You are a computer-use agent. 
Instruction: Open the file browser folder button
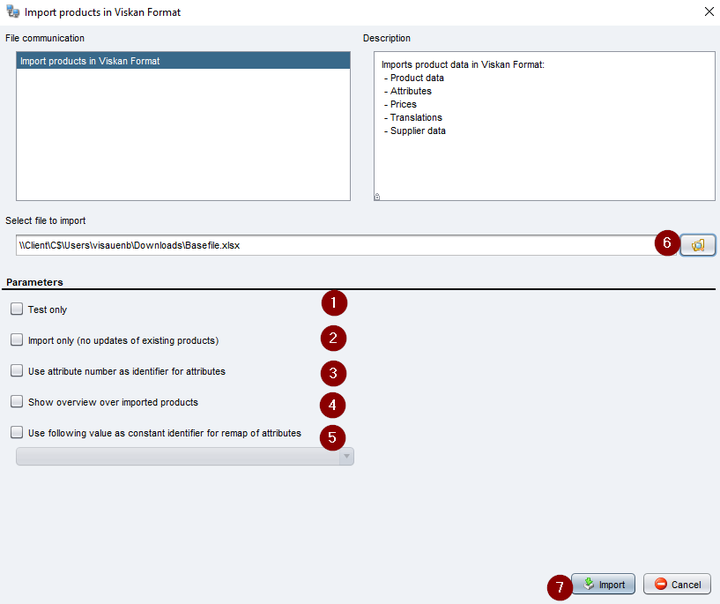(x=698, y=245)
